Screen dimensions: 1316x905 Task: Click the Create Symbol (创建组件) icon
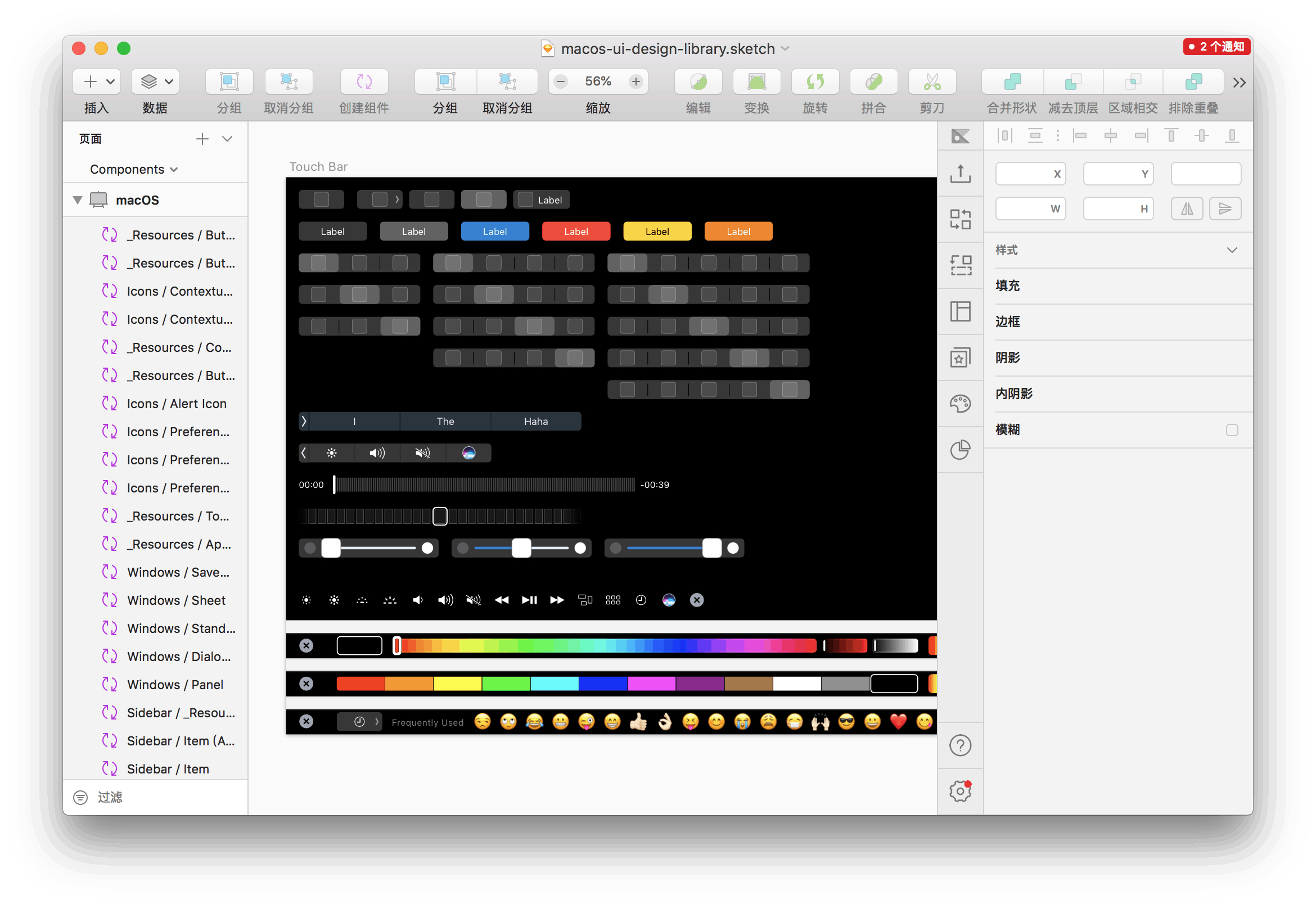coord(364,82)
